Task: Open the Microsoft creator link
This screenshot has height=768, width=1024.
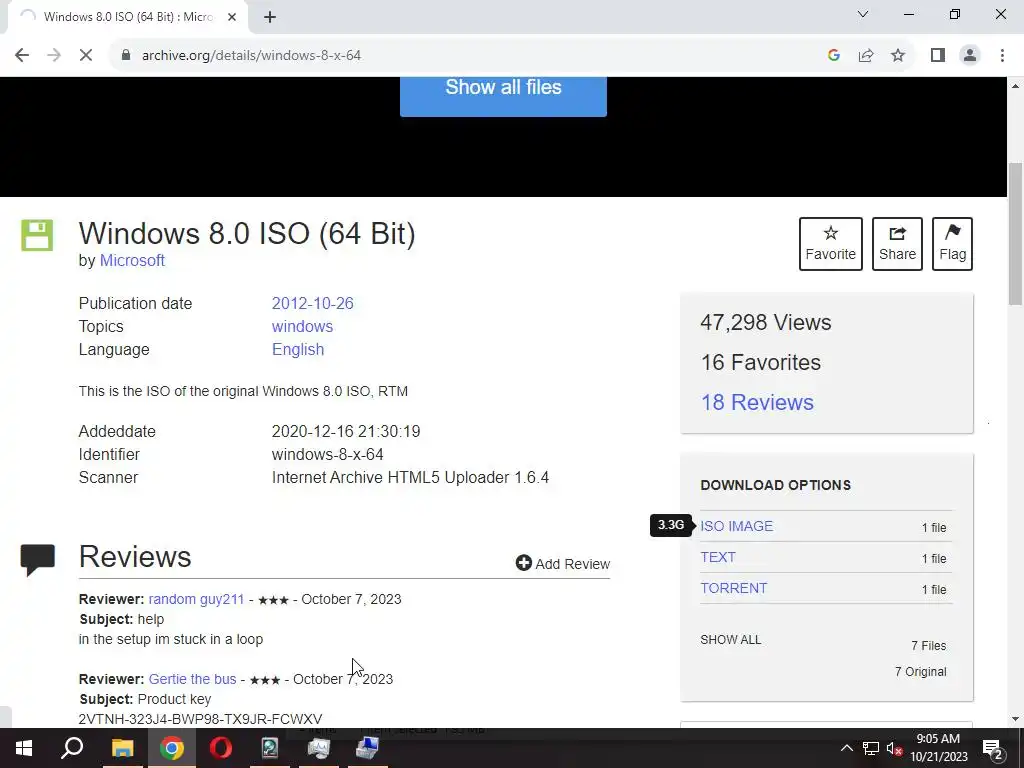Action: pyautogui.click(x=132, y=261)
